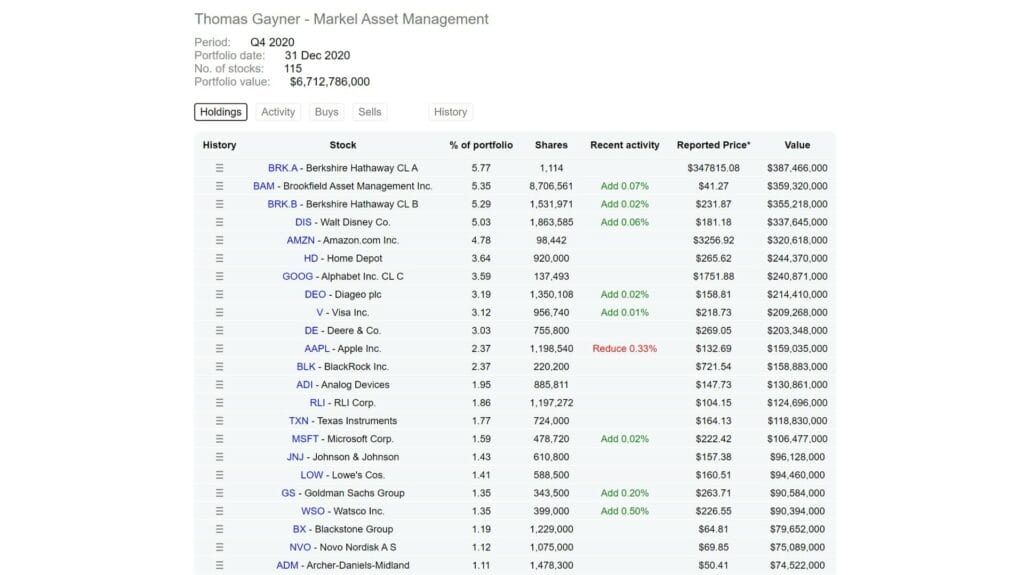1024x575 pixels.
Task: Open history icon for Brookfield Asset Management row
Action: pyautogui.click(x=219, y=186)
